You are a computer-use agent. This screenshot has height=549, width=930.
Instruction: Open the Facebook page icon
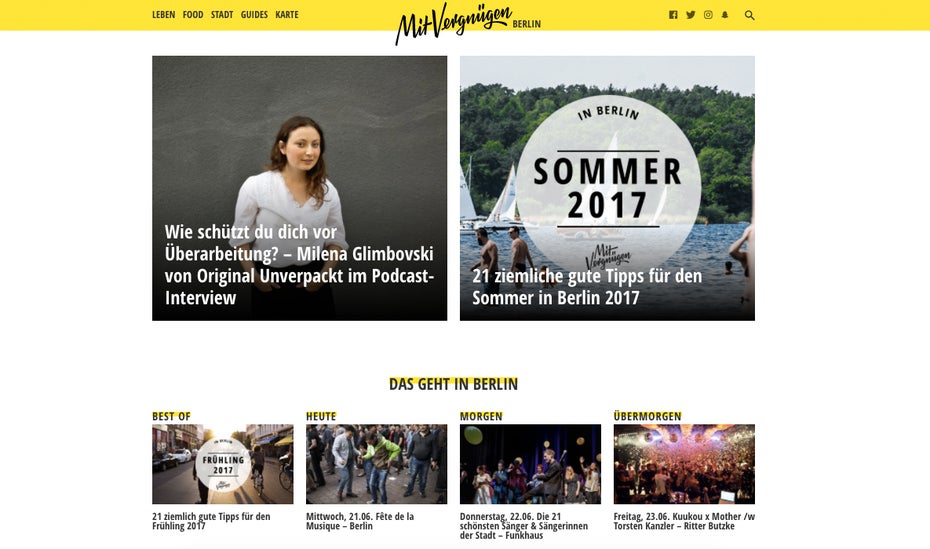[673, 15]
